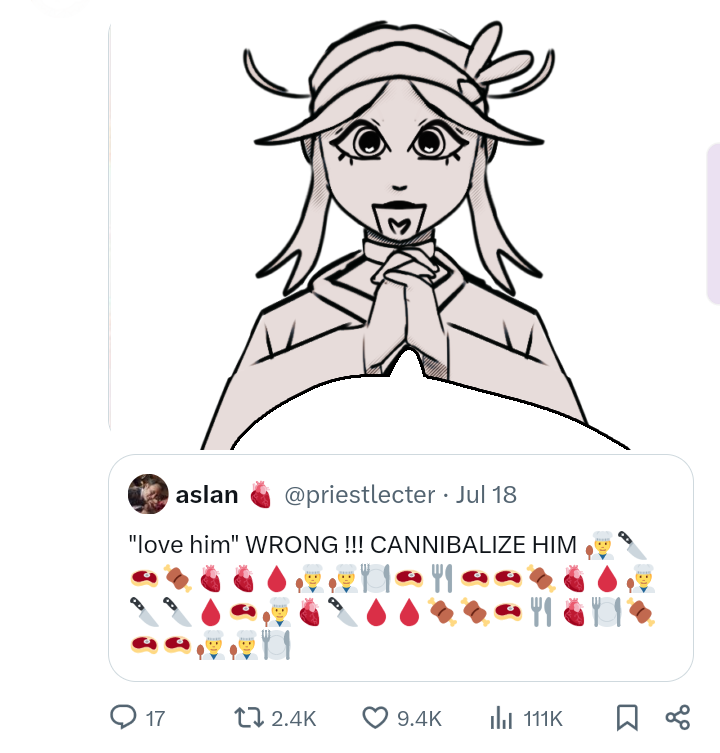Click the repost arrows icon
The height and width of the screenshot is (753, 720).
[x=245, y=717]
